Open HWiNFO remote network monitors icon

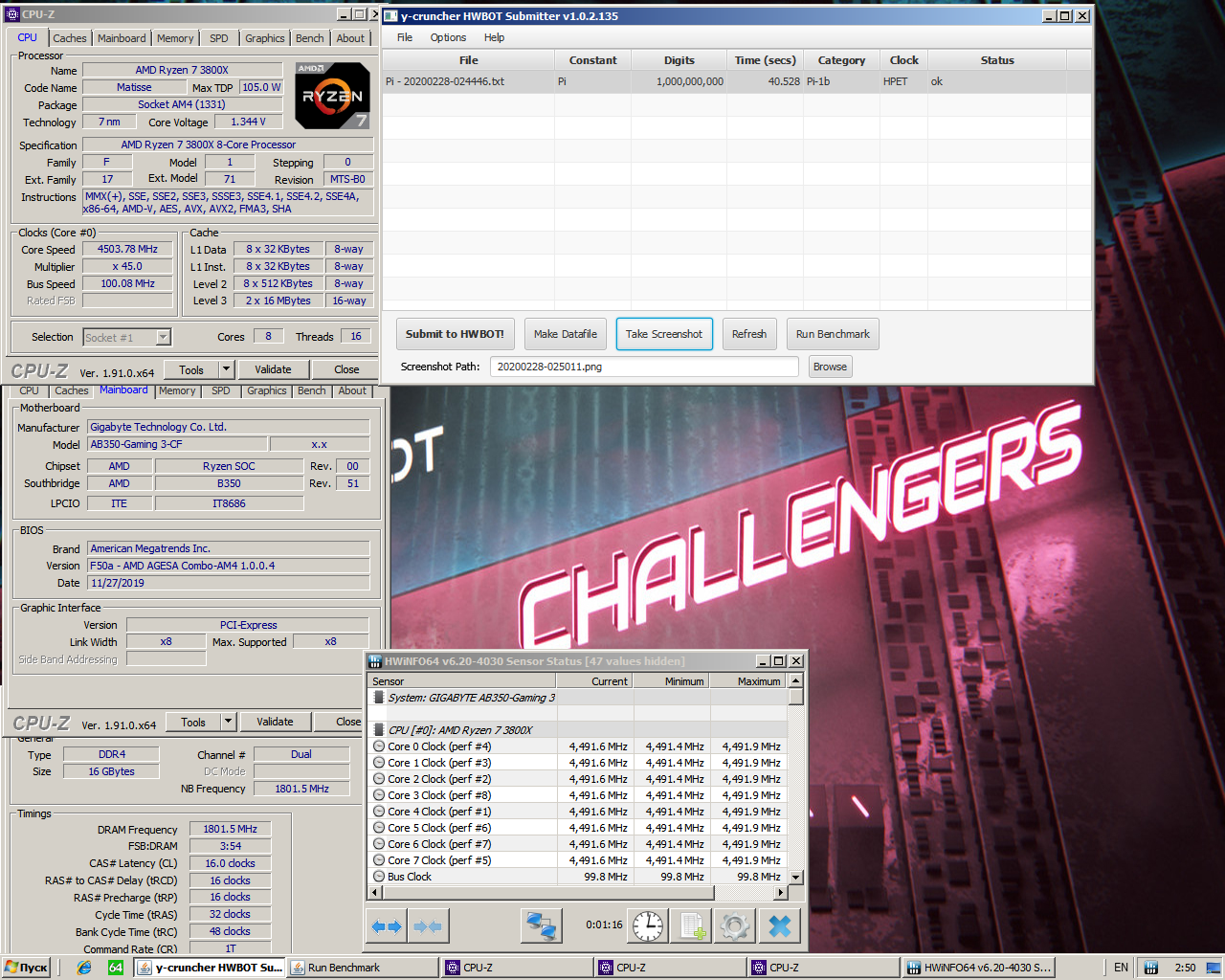pyautogui.click(x=541, y=925)
